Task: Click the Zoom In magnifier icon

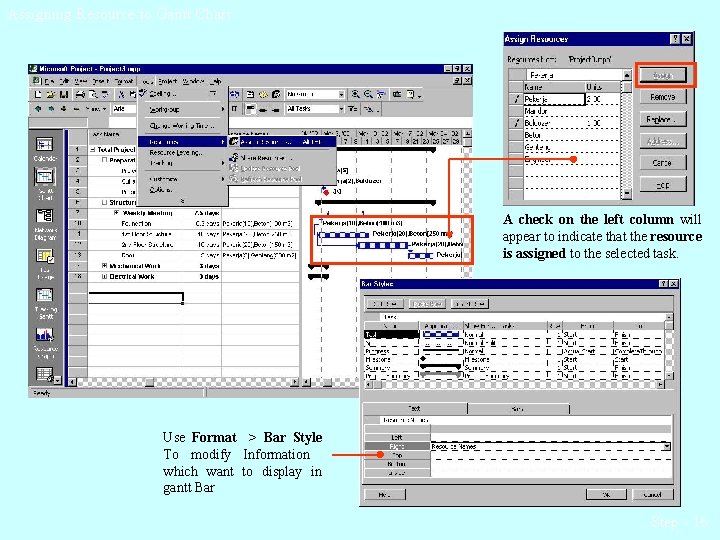Action: point(356,94)
